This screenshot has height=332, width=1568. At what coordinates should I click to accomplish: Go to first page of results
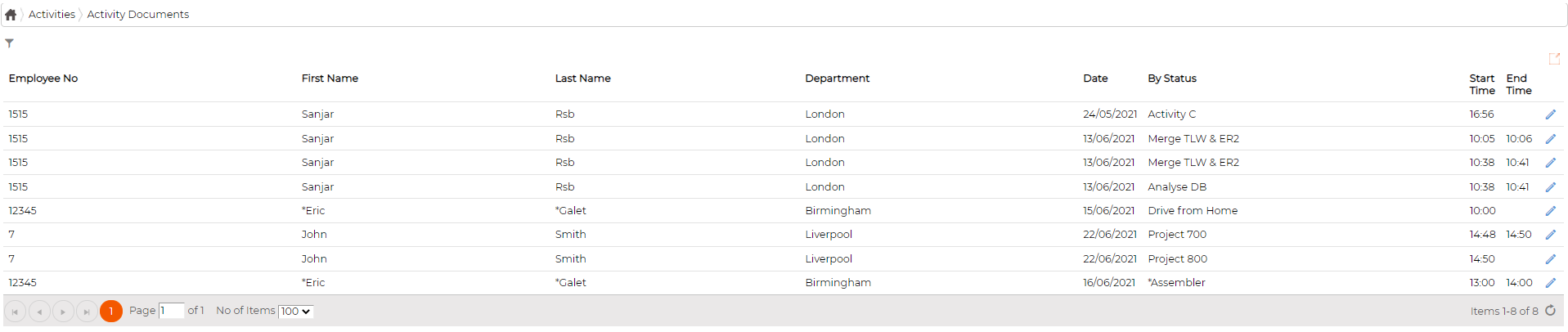point(16,312)
